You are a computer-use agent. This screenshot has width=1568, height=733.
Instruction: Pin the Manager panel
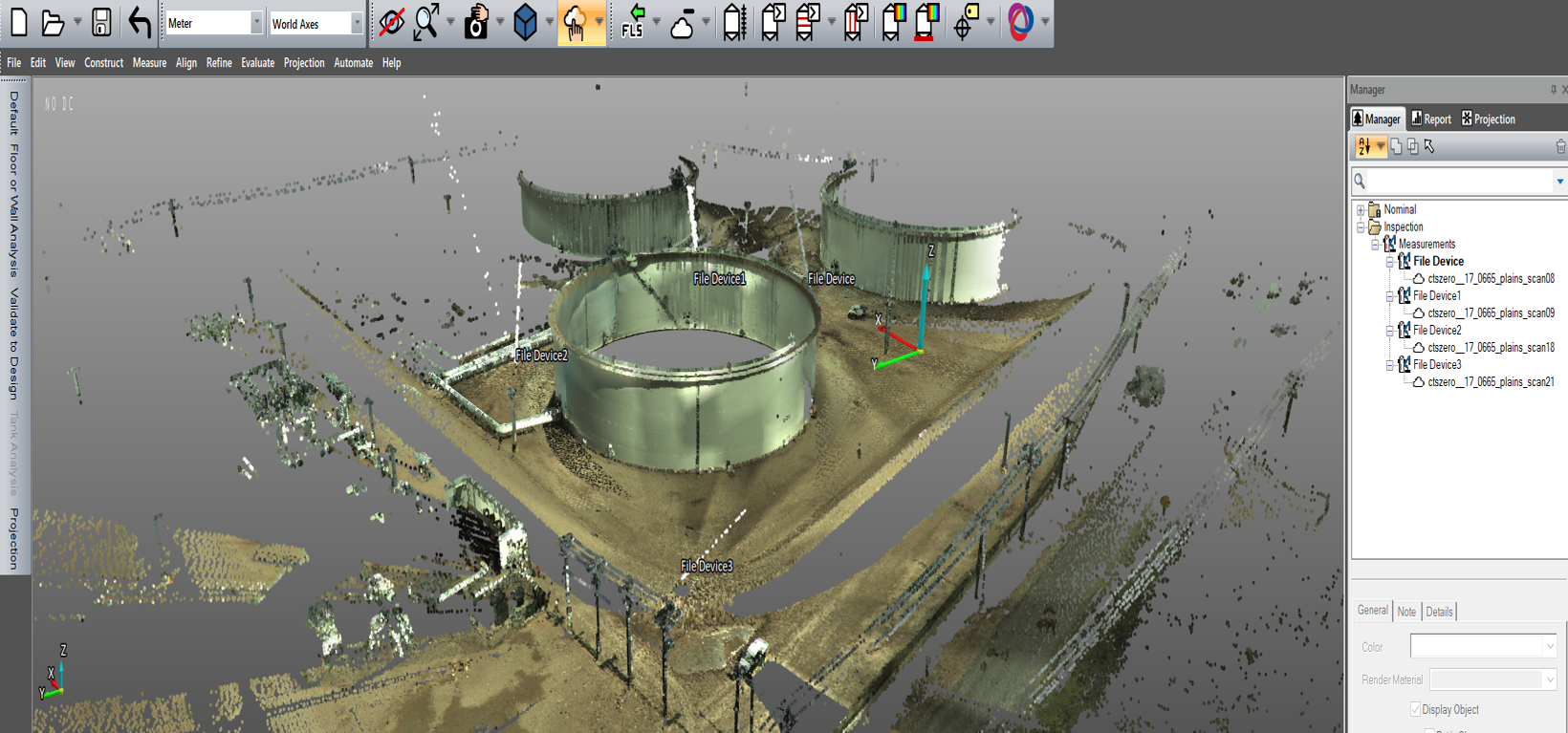tap(1553, 90)
